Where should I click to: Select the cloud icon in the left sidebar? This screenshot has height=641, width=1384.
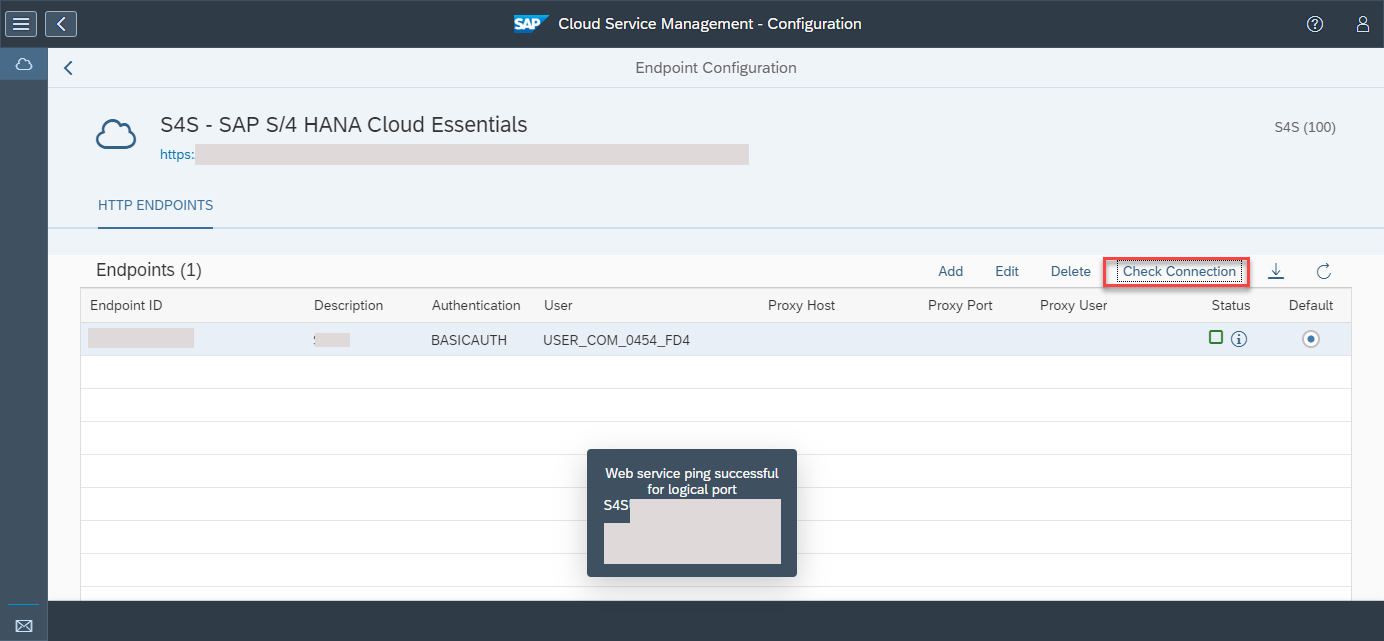24,64
